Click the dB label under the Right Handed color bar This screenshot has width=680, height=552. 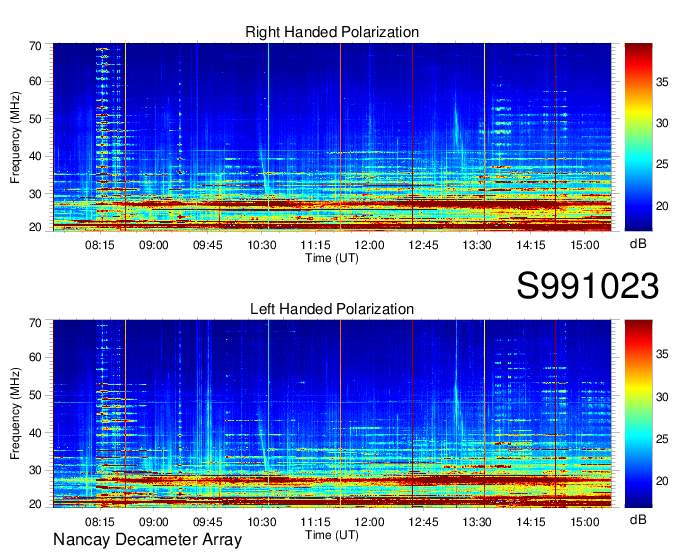tap(638, 244)
